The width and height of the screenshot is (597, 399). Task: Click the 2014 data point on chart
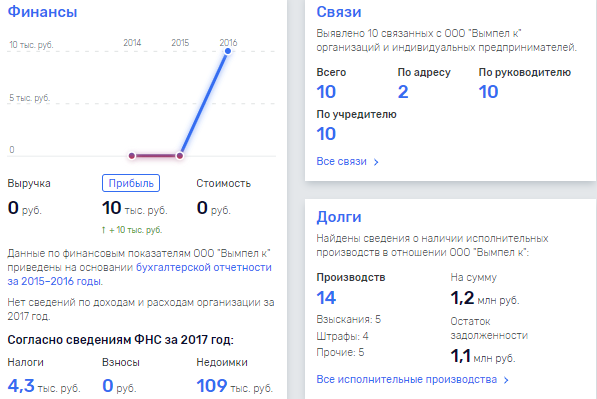(132, 156)
